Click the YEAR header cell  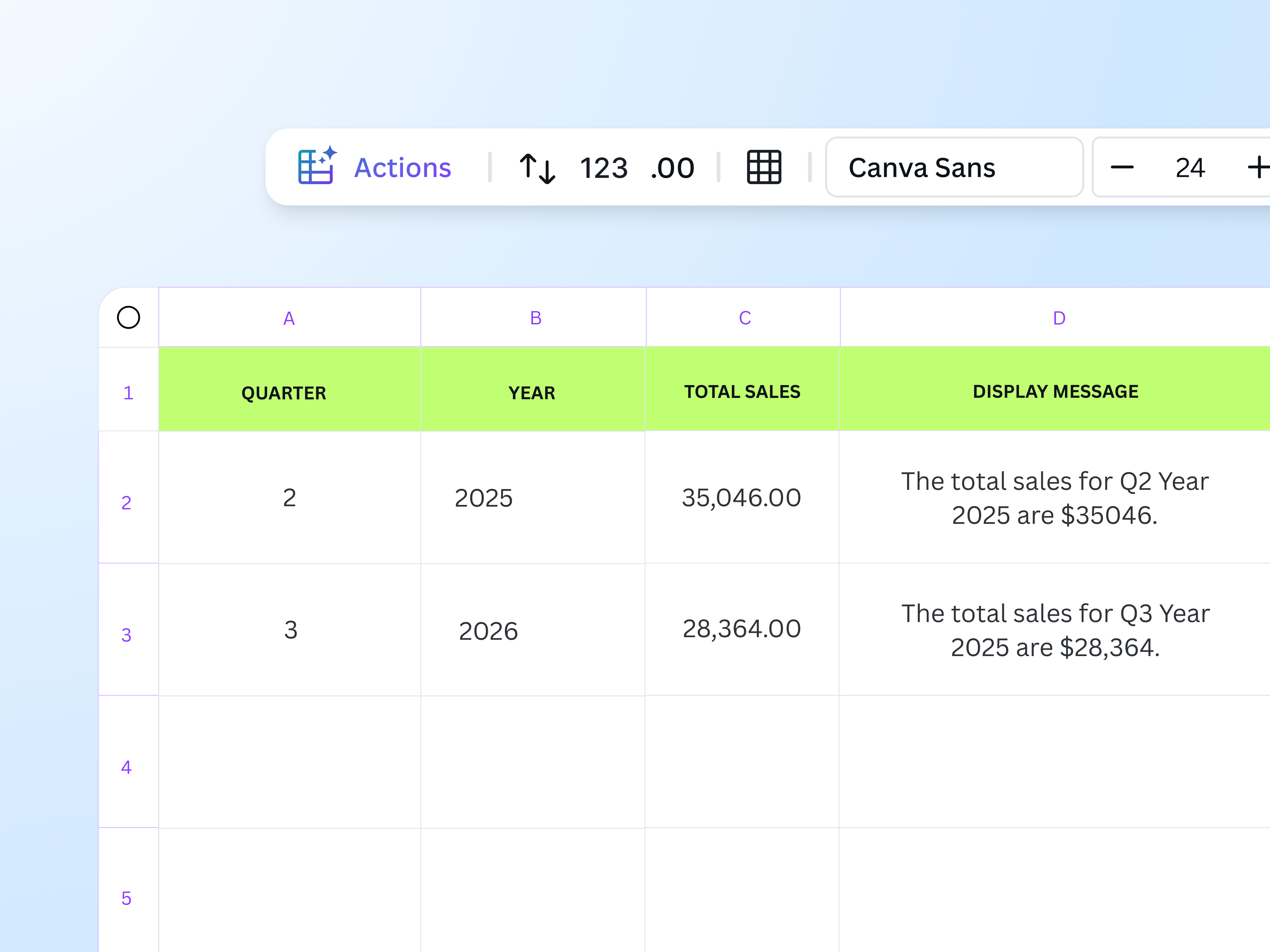click(x=533, y=389)
